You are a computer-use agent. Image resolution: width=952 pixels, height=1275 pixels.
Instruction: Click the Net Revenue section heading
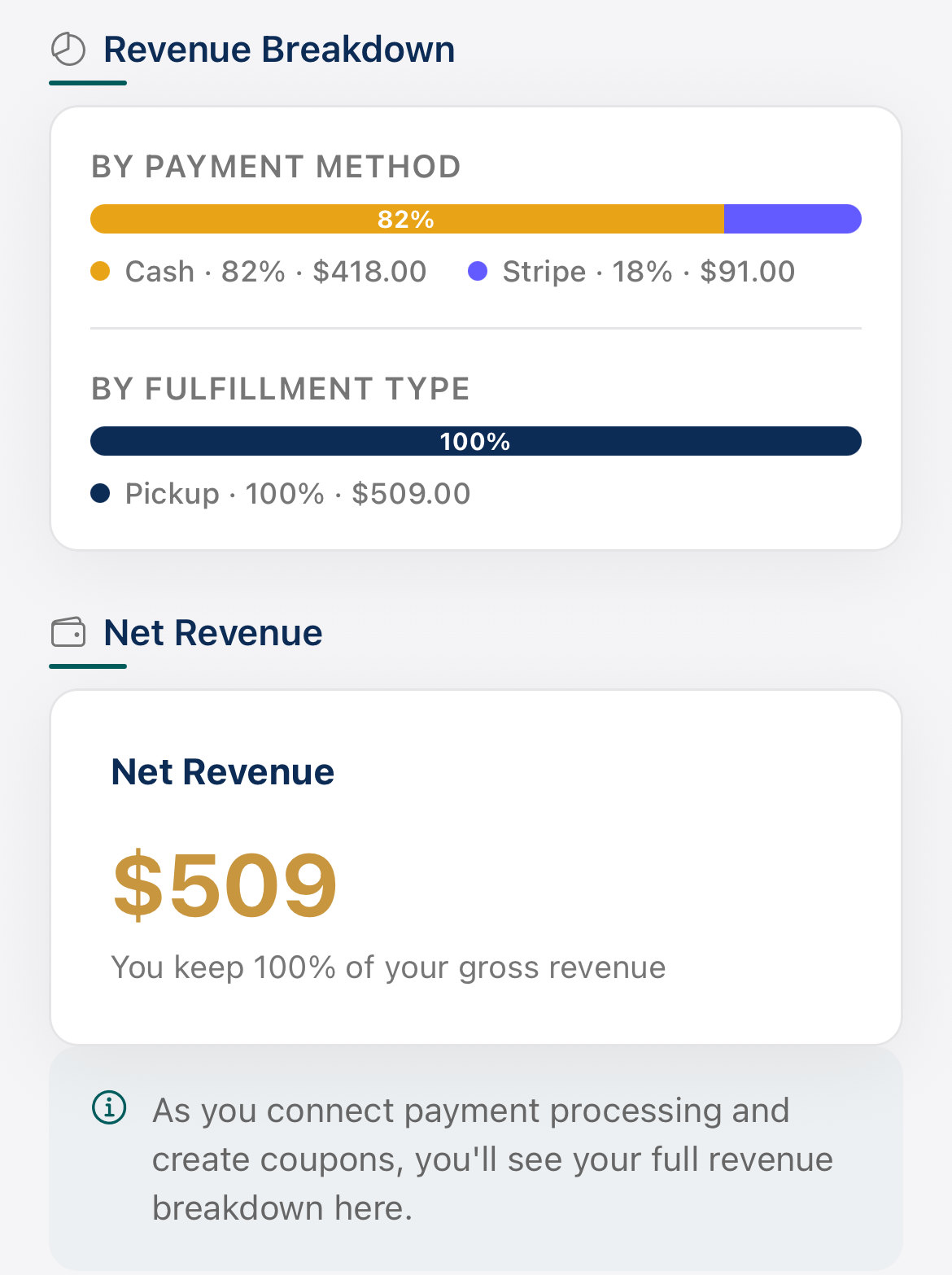(x=213, y=632)
